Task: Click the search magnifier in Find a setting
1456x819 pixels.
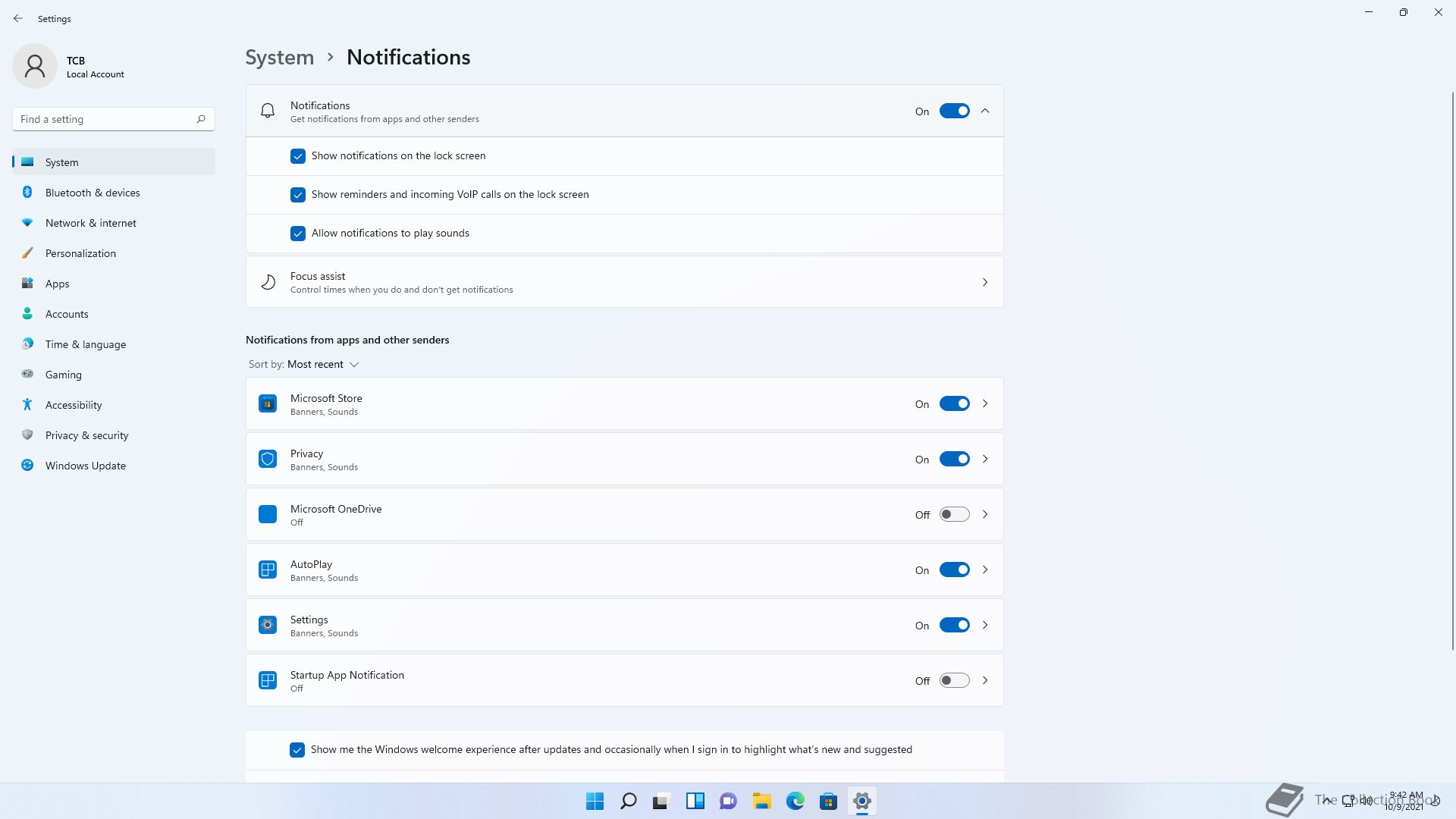Action: [x=201, y=119]
